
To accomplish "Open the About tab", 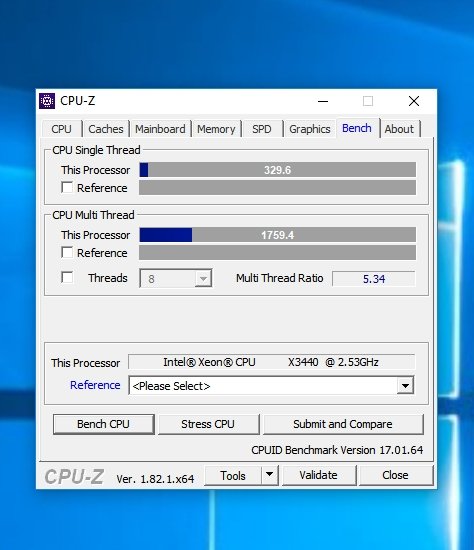I will pos(399,129).
